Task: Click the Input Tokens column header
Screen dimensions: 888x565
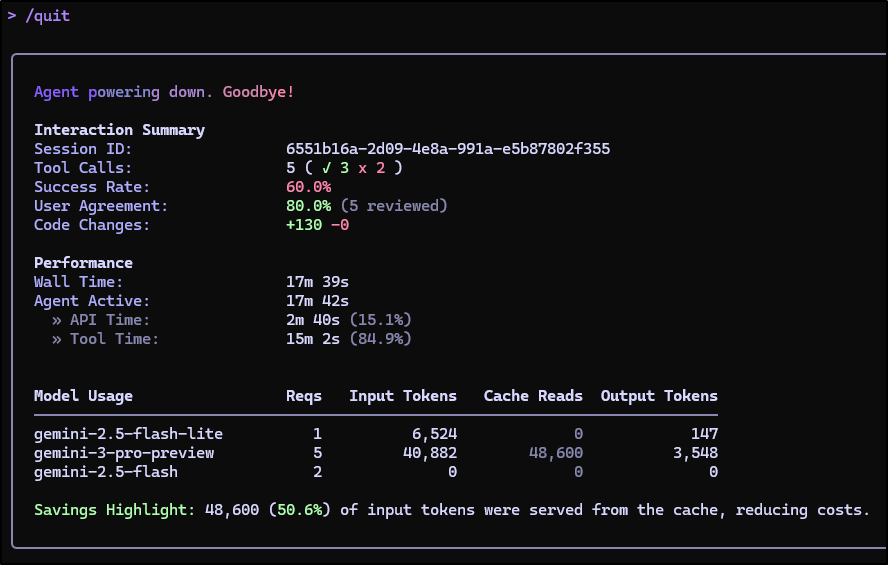Action: (403, 396)
